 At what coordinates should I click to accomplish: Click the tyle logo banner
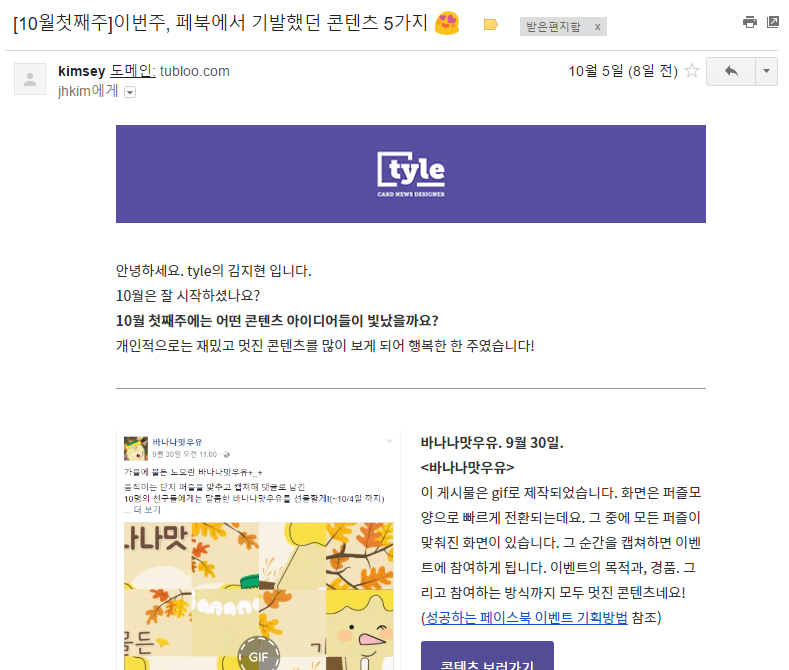[411, 174]
